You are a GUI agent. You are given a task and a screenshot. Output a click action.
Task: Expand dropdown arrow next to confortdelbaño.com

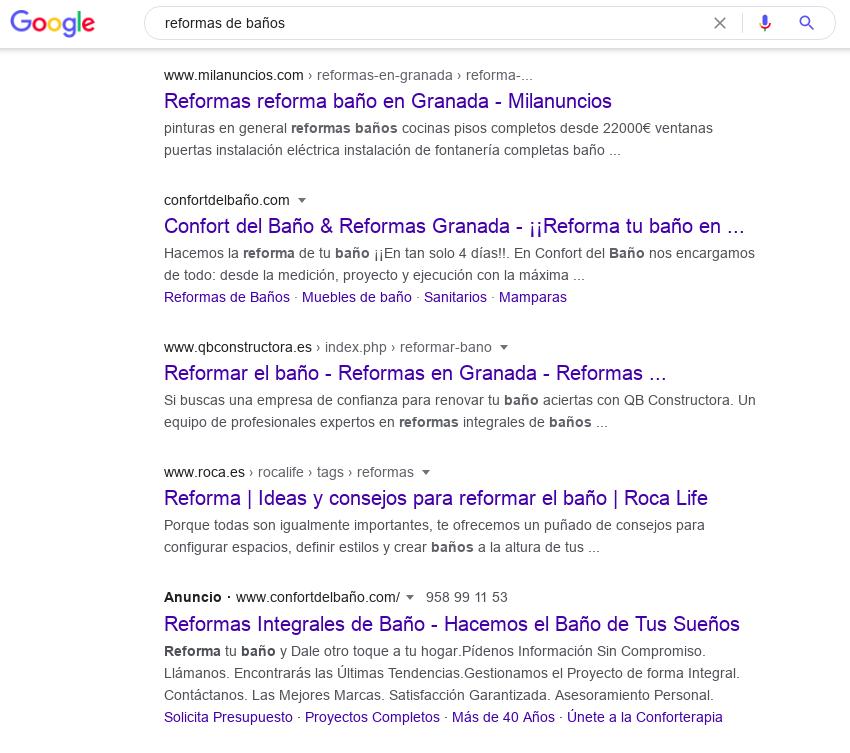pos(302,201)
